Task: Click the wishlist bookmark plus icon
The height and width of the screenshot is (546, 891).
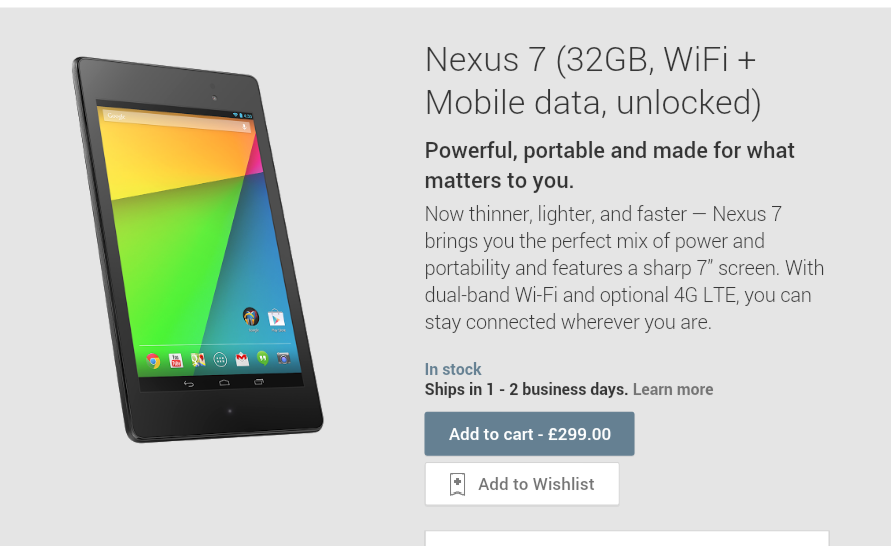Action: (457, 484)
